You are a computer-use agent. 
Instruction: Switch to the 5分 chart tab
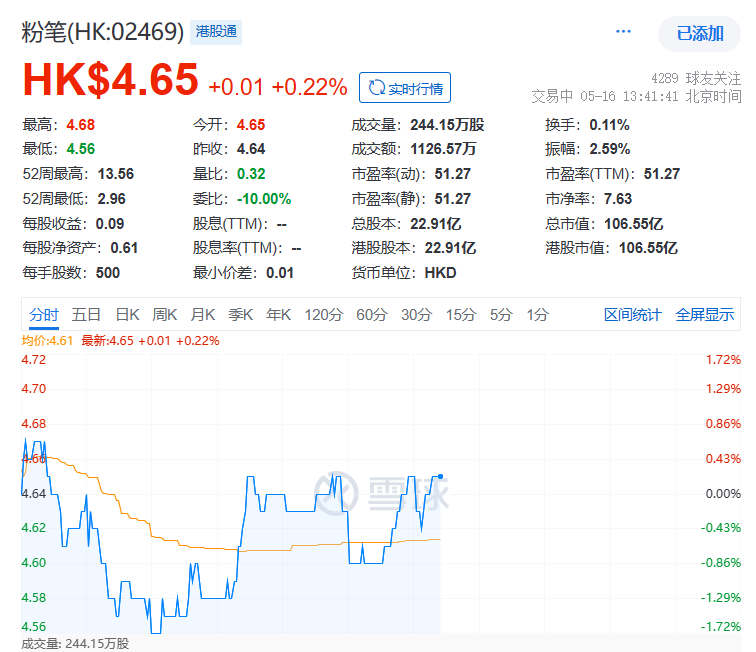501,315
